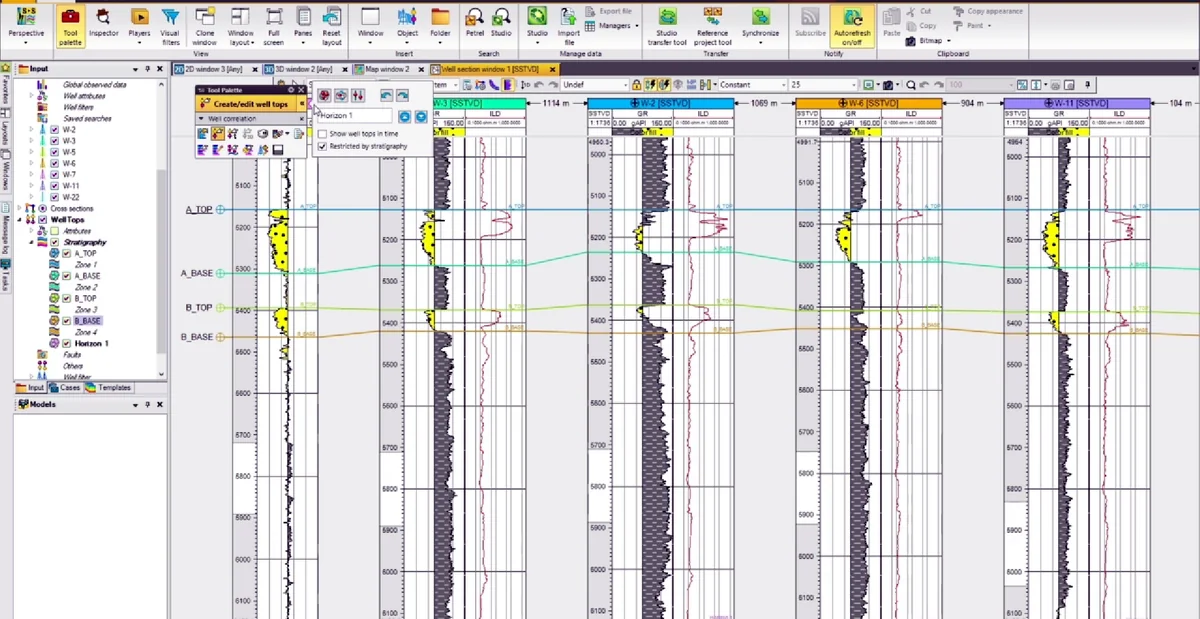Click move horizon down arrow button
The image size is (1200, 619).
coord(421,117)
